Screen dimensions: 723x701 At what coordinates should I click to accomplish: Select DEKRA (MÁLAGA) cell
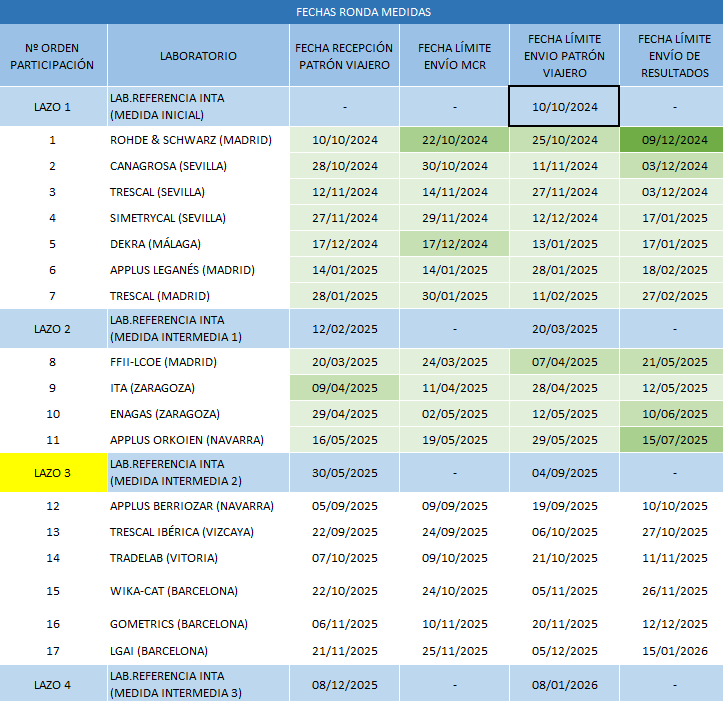pyautogui.click(x=198, y=244)
